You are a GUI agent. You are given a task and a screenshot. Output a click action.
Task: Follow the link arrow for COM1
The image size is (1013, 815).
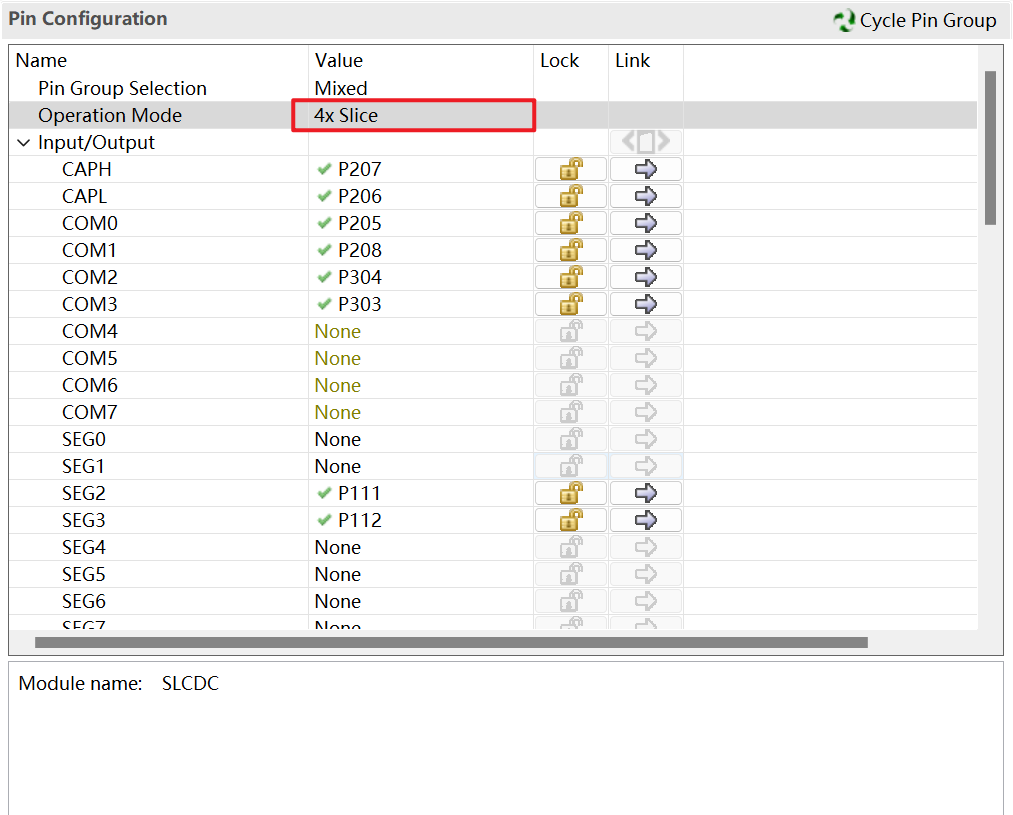[645, 251]
